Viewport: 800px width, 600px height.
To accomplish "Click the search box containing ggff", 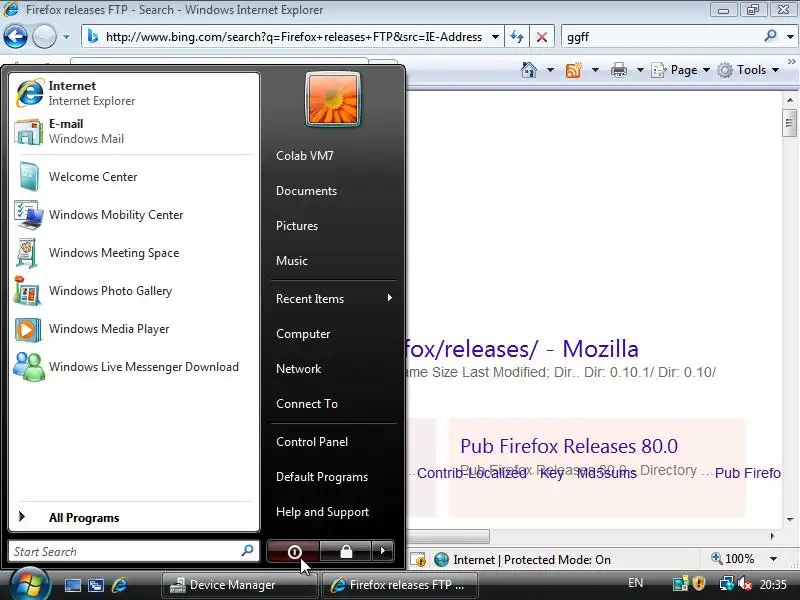I will 661,37.
